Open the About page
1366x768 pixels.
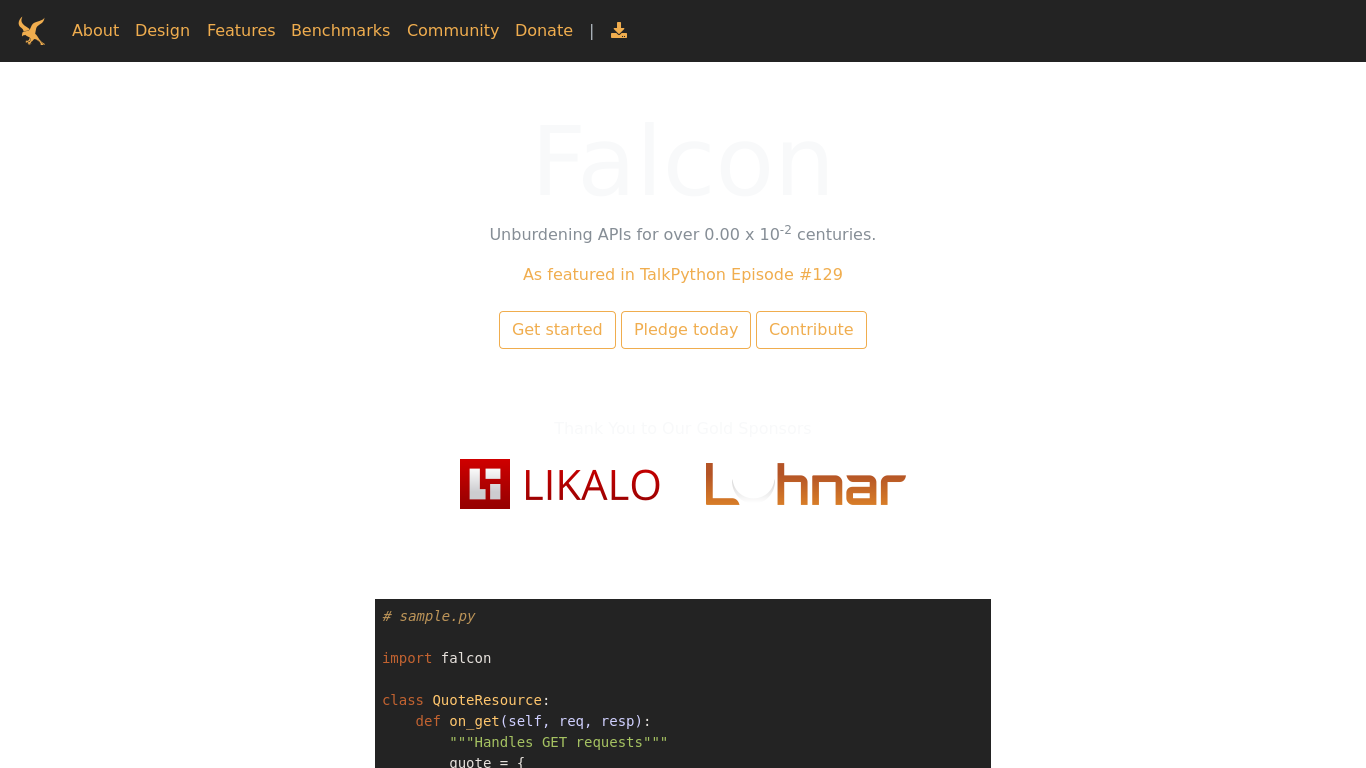[x=95, y=30]
